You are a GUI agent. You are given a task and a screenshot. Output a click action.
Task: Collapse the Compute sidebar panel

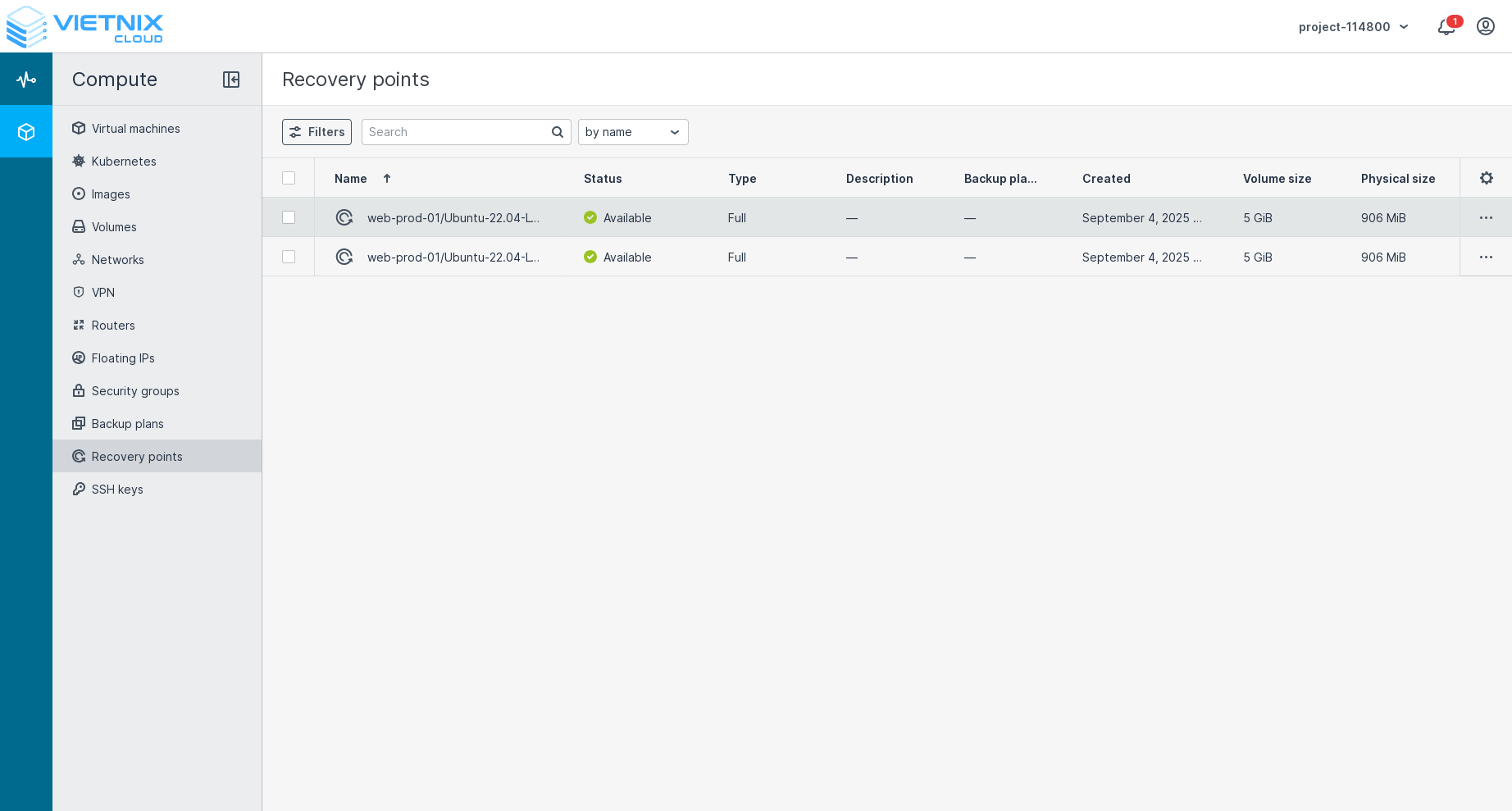coord(231,80)
